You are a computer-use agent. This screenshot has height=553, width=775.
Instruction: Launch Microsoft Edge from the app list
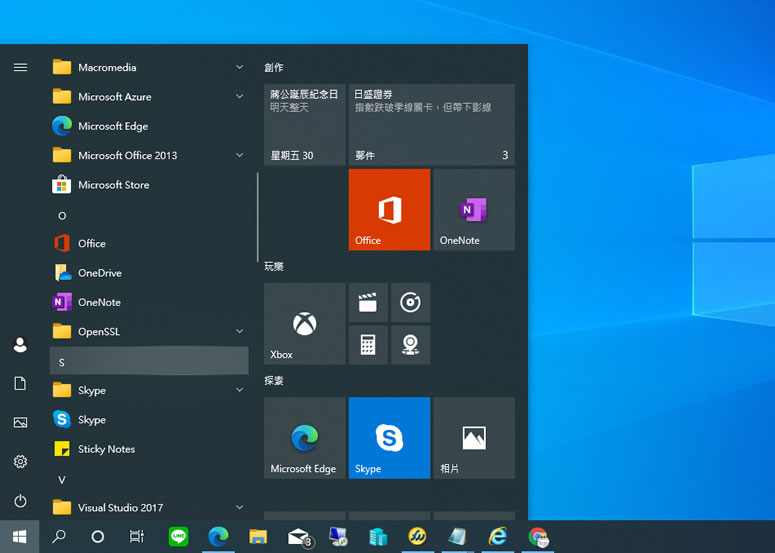(x=149, y=126)
